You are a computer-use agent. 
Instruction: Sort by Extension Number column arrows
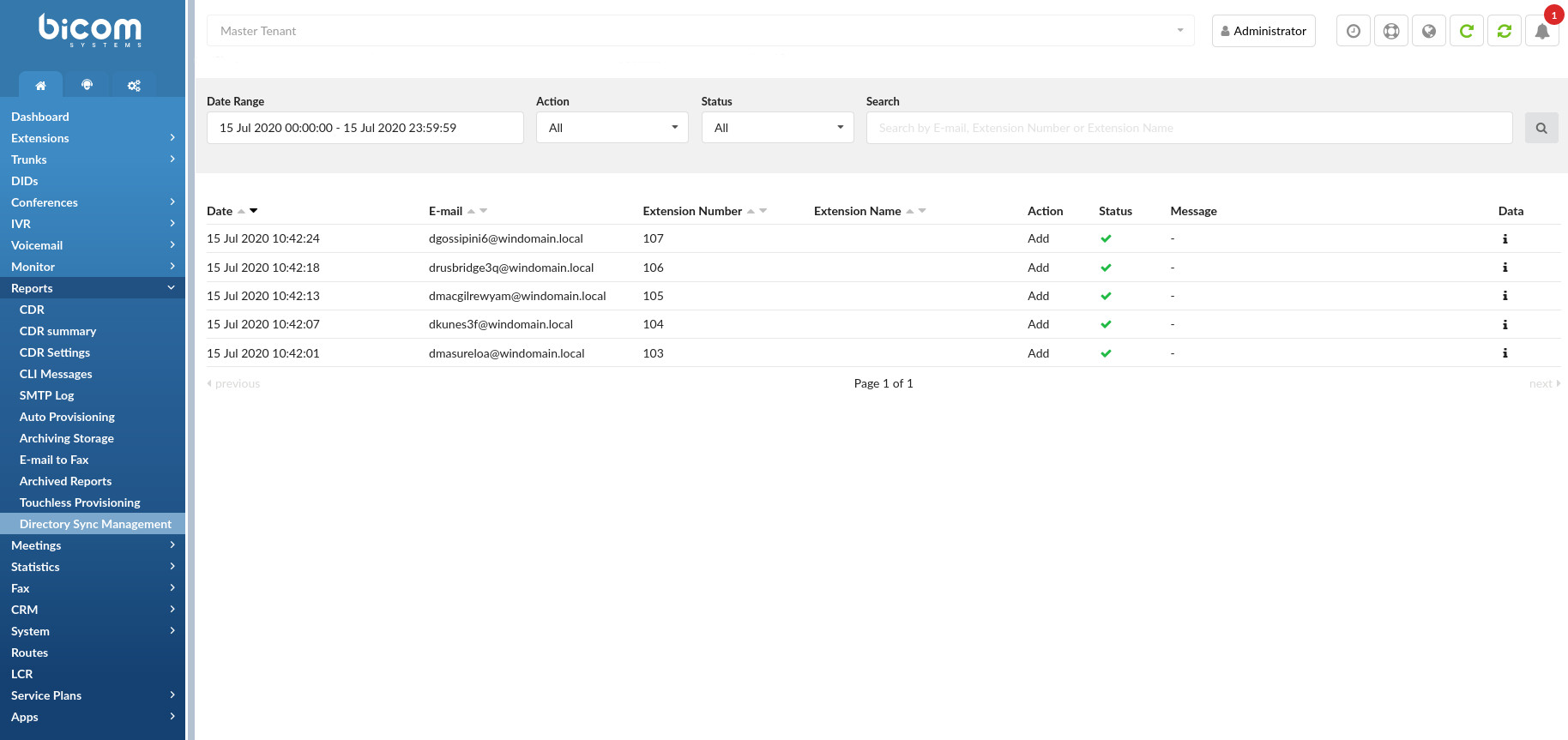point(757,211)
